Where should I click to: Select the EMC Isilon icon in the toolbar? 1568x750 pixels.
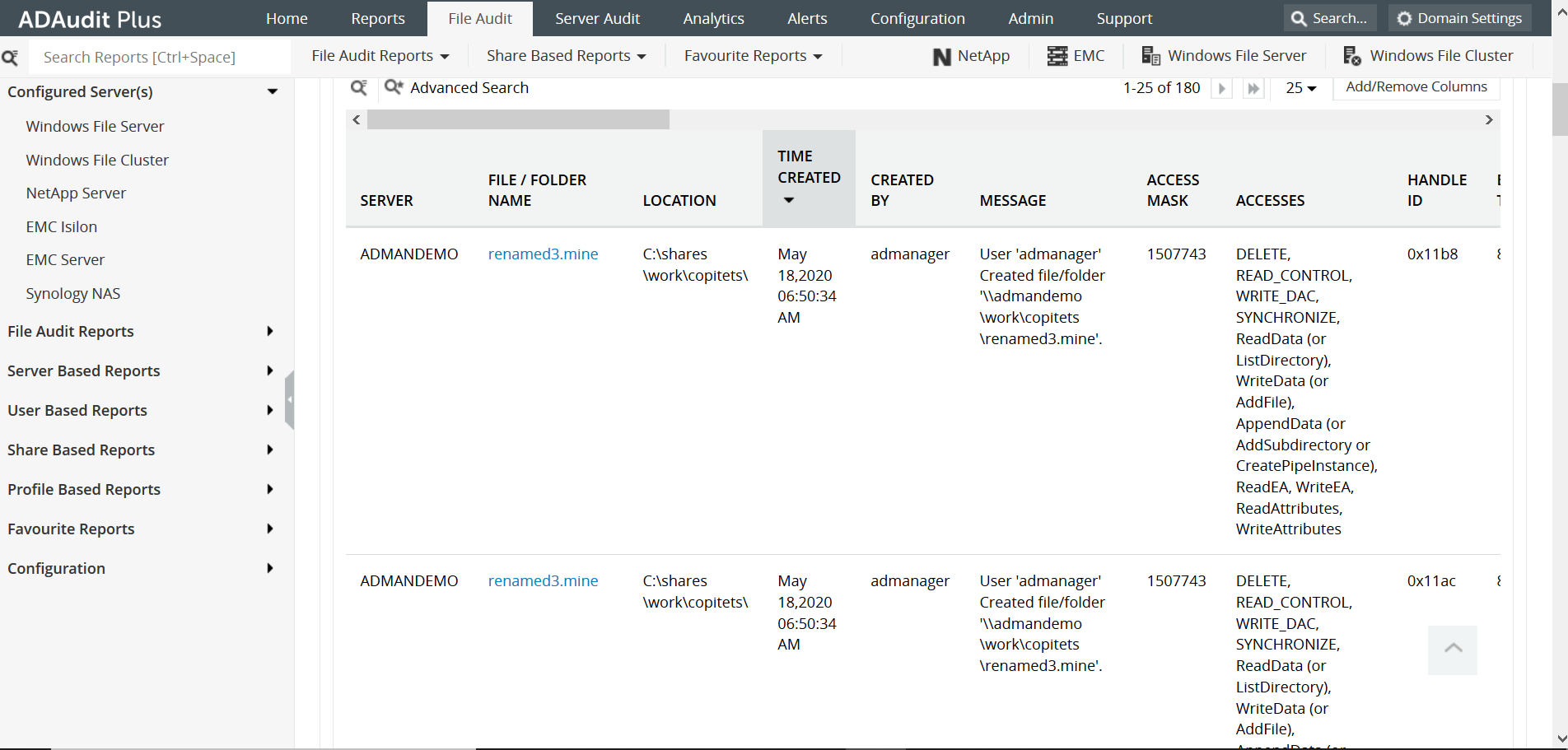pos(1057,56)
